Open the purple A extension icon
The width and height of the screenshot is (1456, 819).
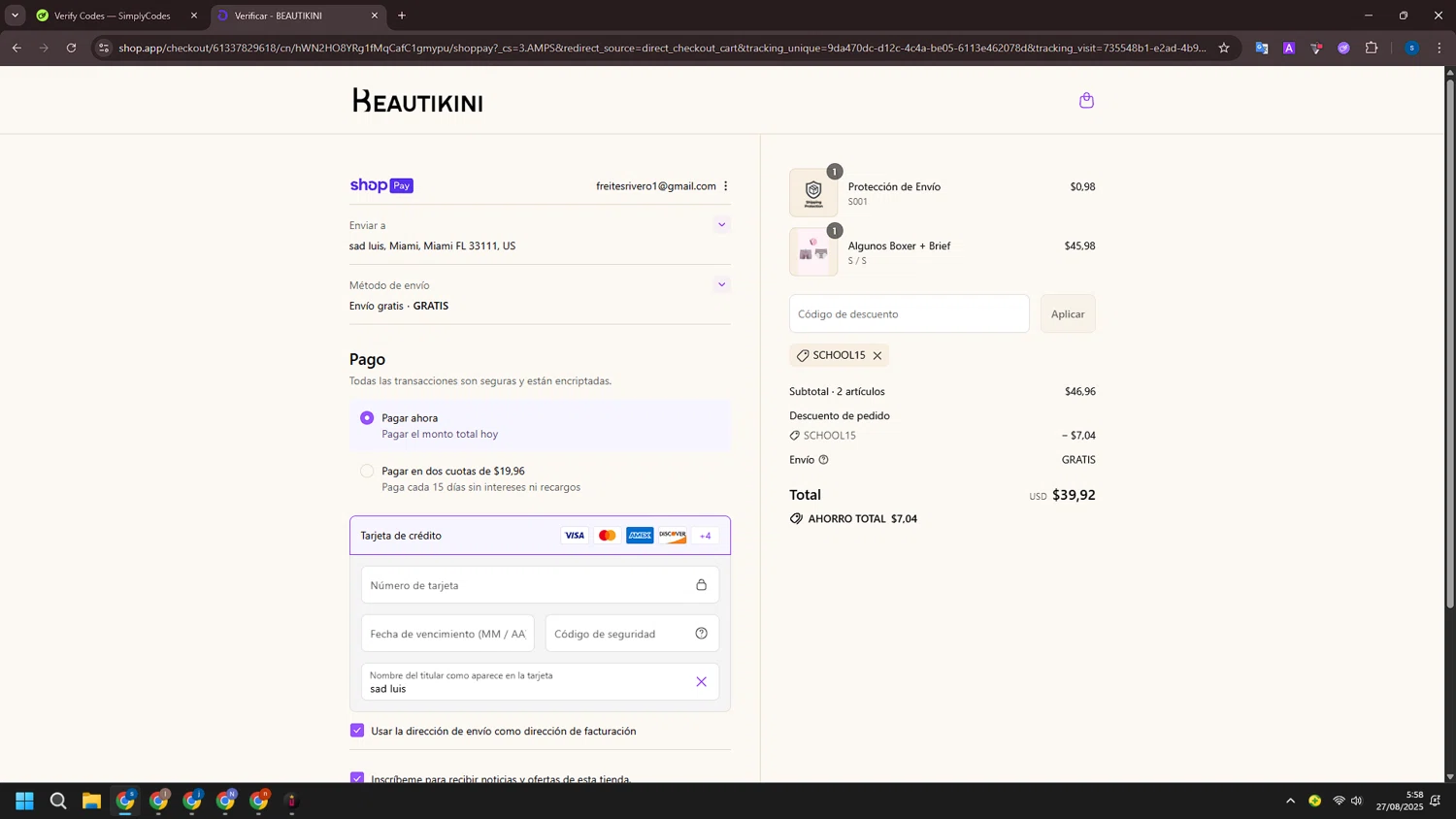click(x=1289, y=48)
